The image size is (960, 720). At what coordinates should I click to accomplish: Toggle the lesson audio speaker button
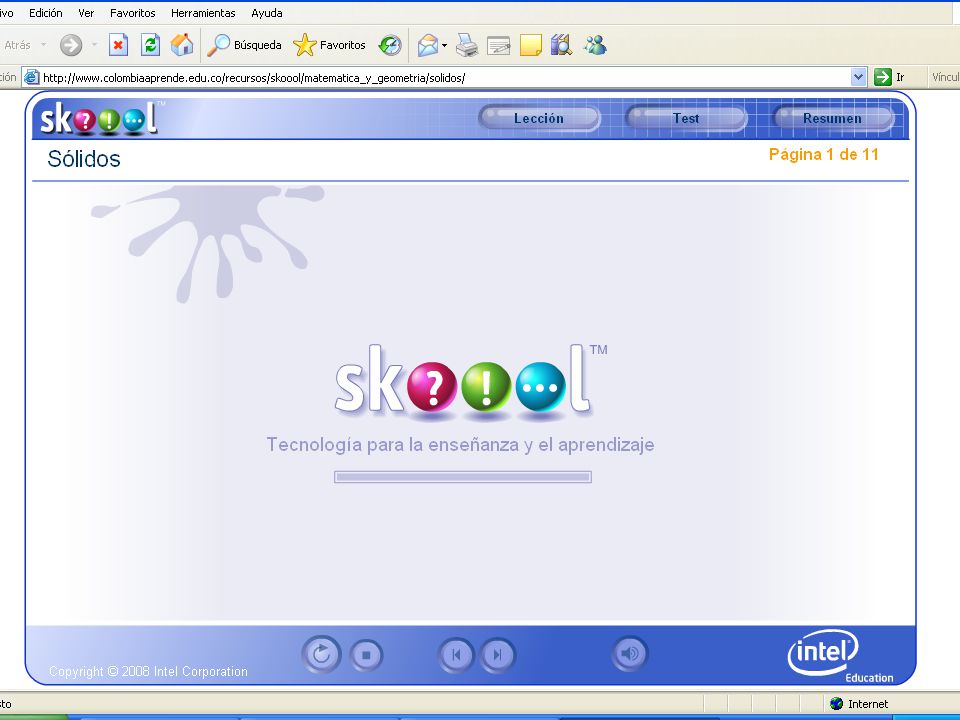[629, 654]
